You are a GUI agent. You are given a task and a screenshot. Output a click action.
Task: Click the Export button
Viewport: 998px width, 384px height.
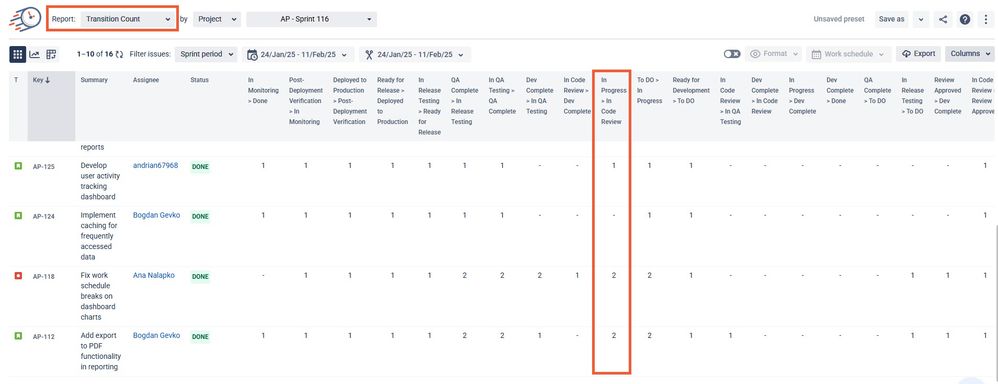(x=918, y=54)
